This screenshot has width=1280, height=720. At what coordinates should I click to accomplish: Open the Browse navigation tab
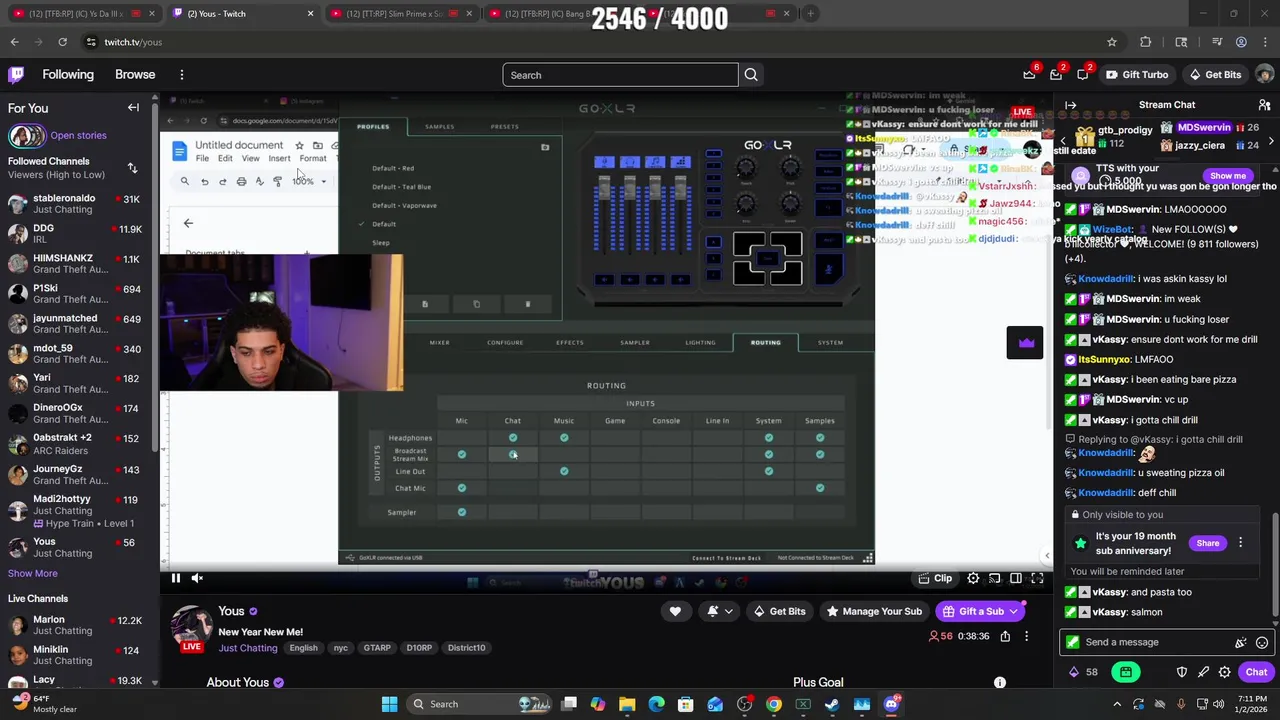click(135, 75)
